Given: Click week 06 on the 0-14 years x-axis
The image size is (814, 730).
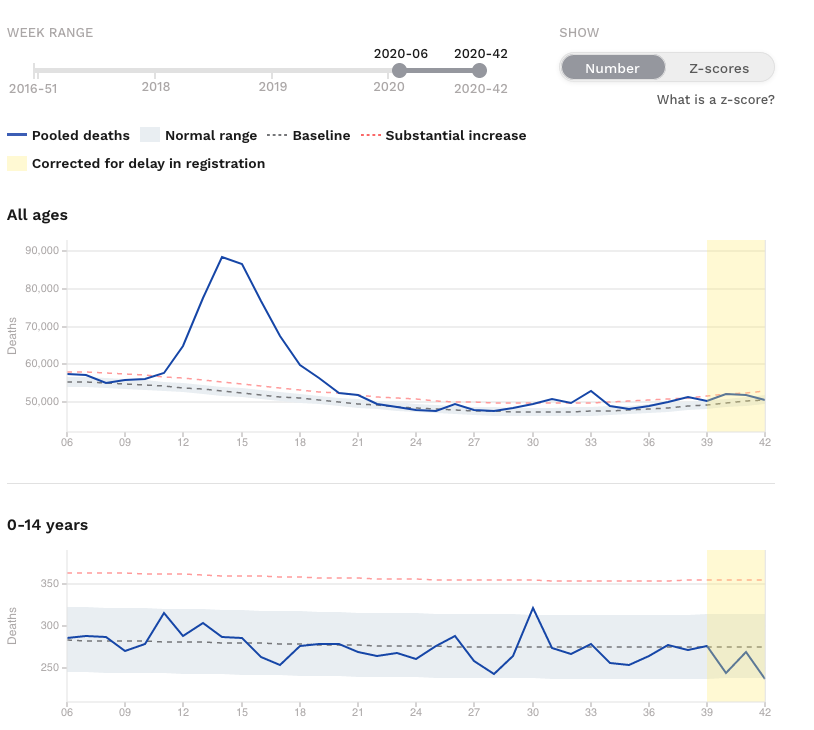Looking at the screenshot, I should click(67, 712).
